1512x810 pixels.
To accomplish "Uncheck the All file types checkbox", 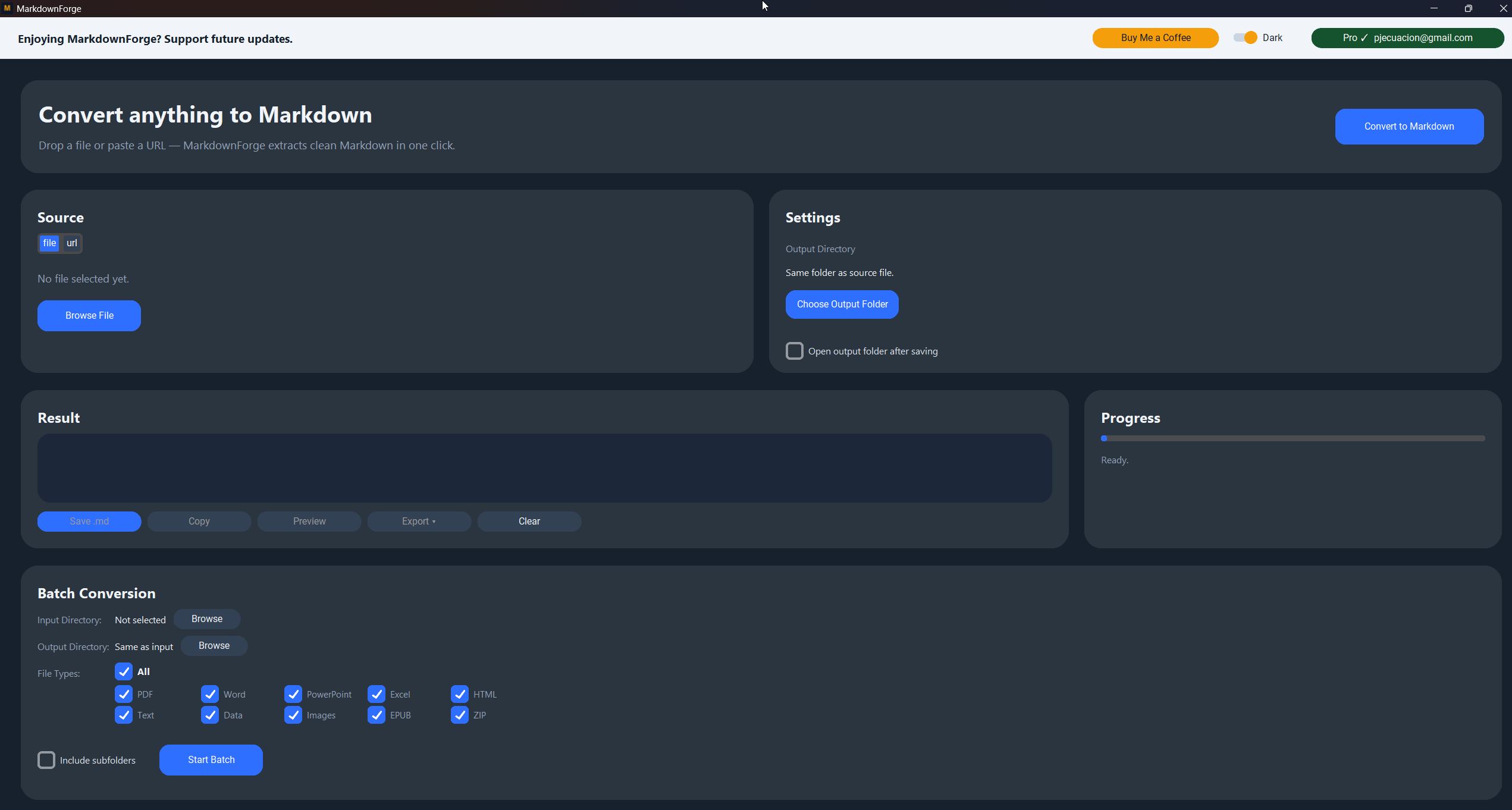I will pyautogui.click(x=123, y=671).
